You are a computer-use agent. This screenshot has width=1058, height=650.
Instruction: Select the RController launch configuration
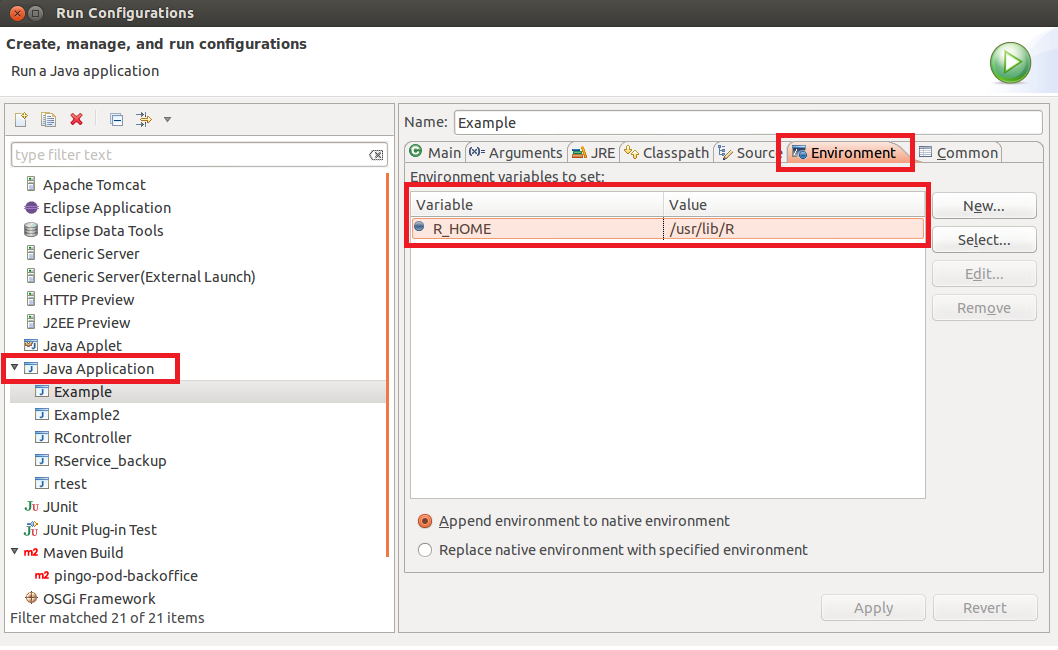coord(92,437)
